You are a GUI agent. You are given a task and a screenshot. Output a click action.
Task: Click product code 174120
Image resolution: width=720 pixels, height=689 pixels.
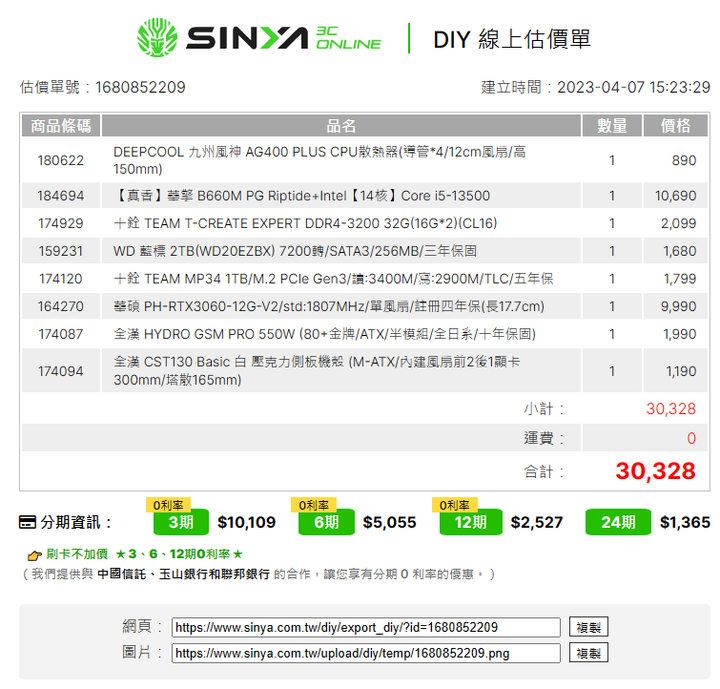[x=61, y=278]
